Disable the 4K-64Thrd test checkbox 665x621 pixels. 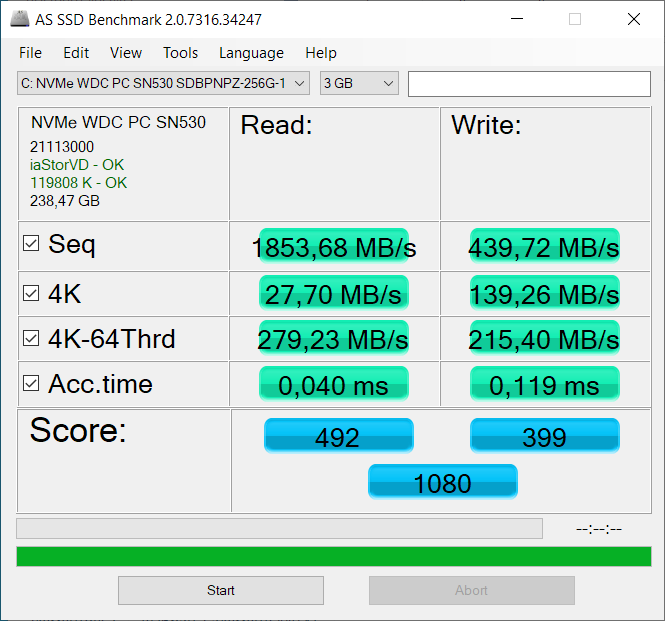click(x=31, y=338)
